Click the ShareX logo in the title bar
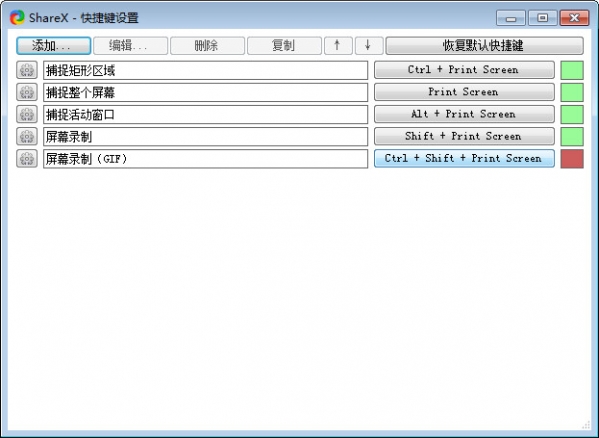 pyautogui.click(x=17, y=18)
